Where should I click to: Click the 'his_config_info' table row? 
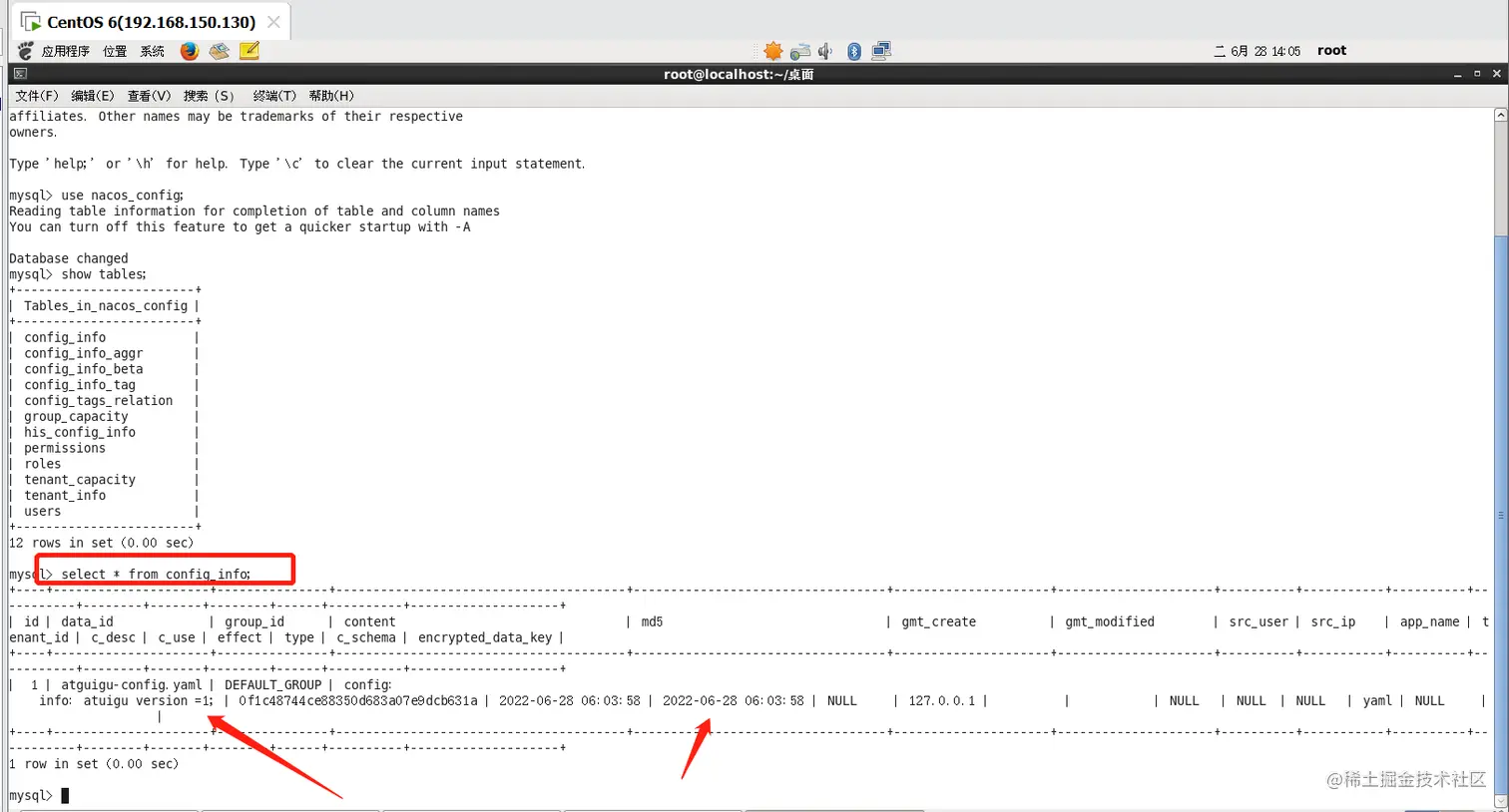(80, 433)
